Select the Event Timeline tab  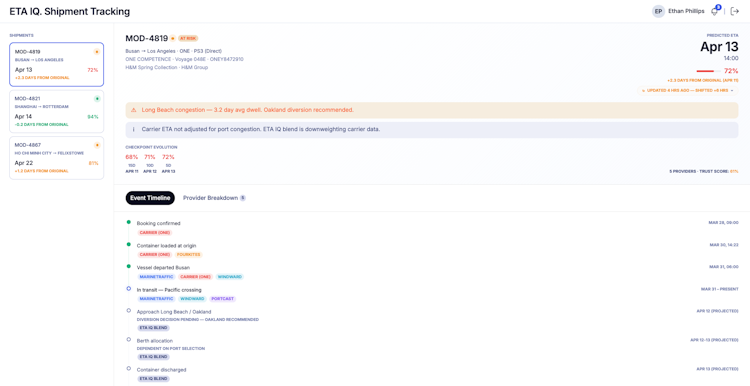tap(150, 198)
